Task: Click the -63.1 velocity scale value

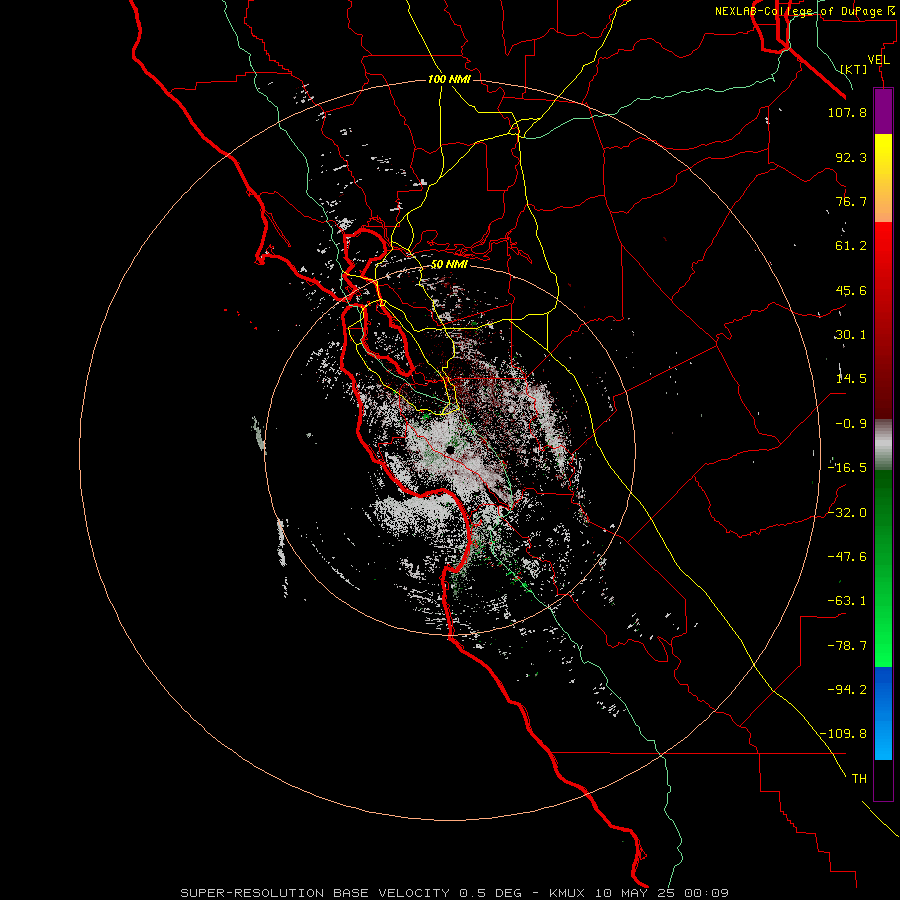Action: [x=847, y=601]
